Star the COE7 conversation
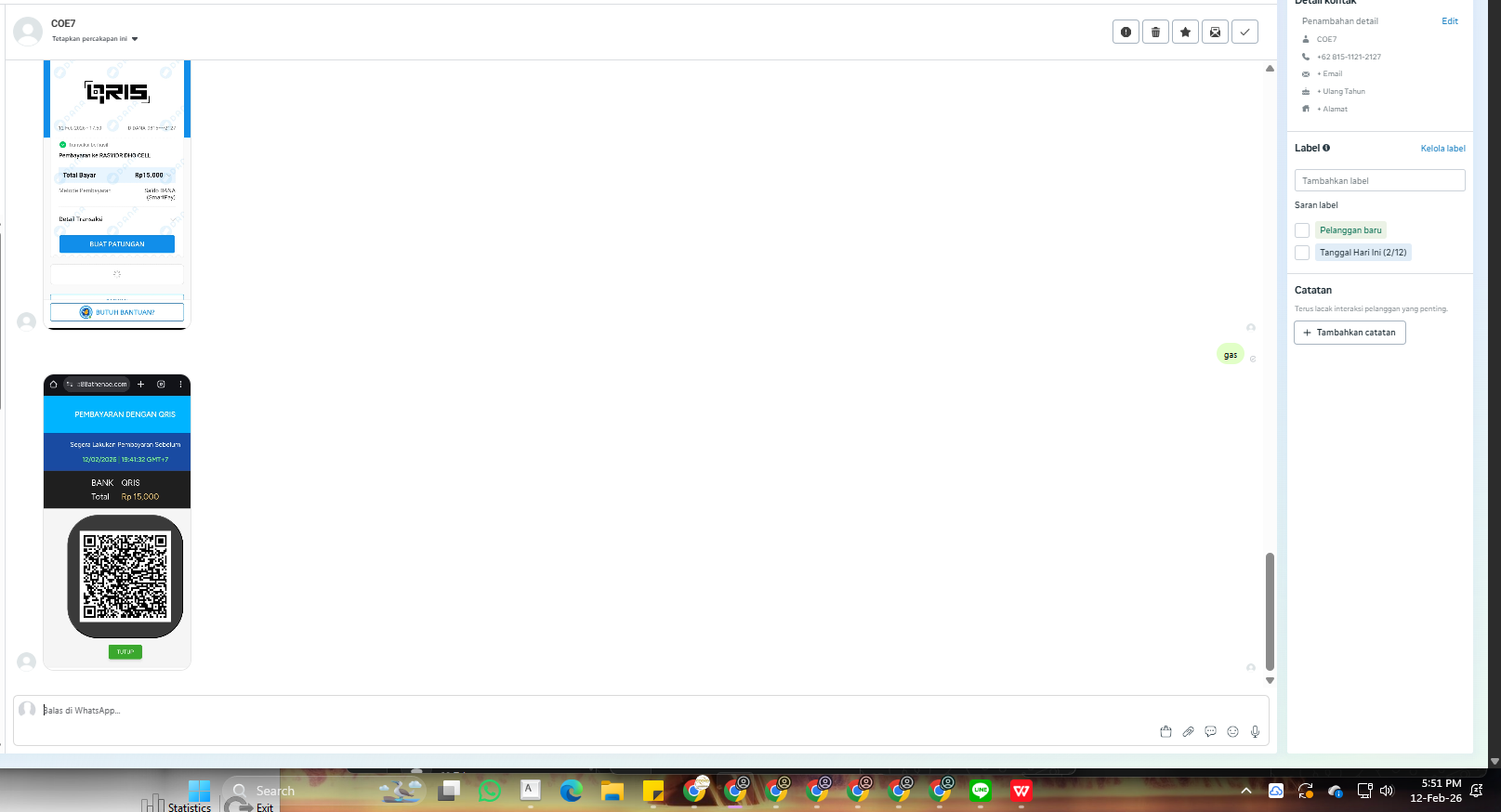 click(1185, 33)
